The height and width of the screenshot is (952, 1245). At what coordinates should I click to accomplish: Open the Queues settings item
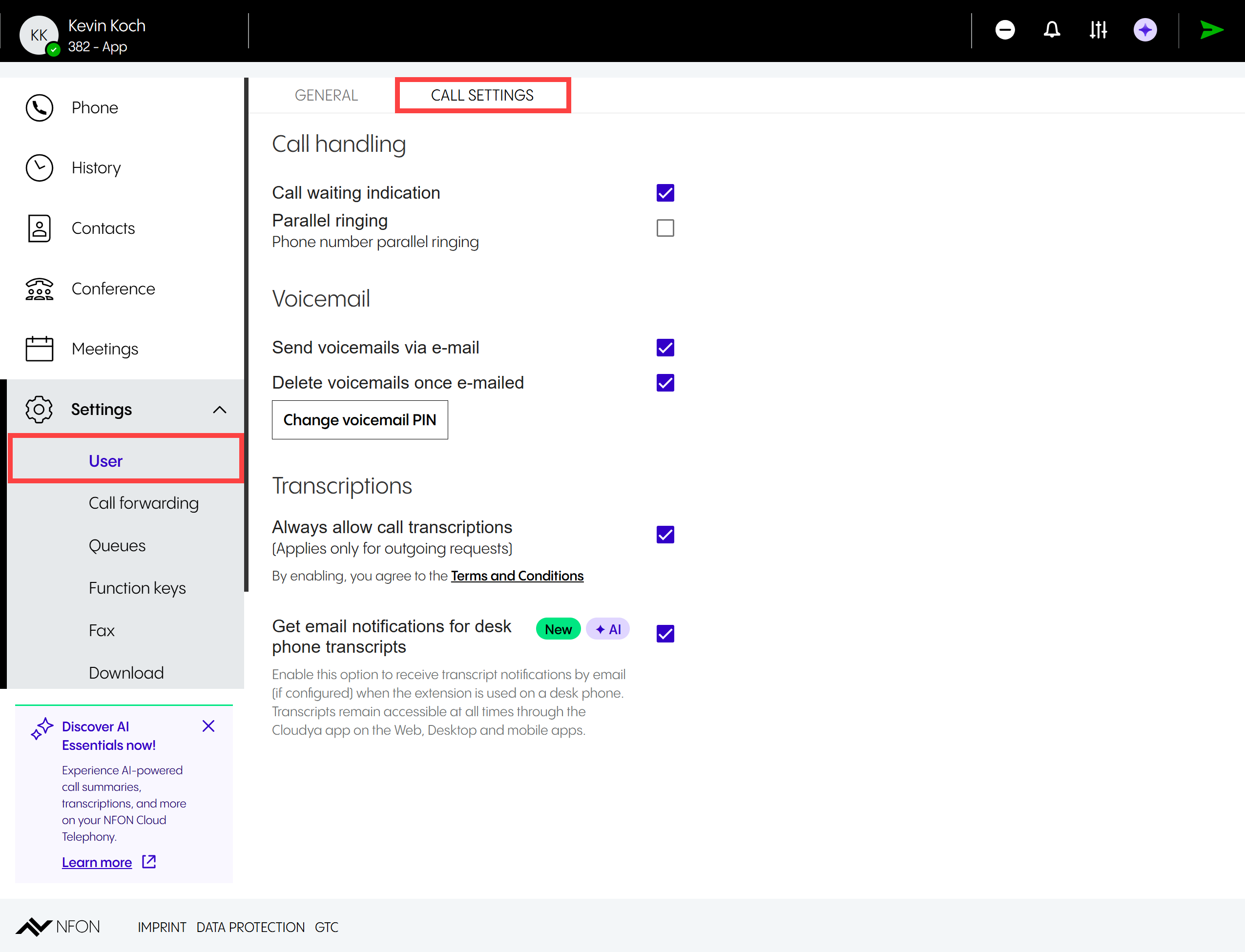click(117, 546)
